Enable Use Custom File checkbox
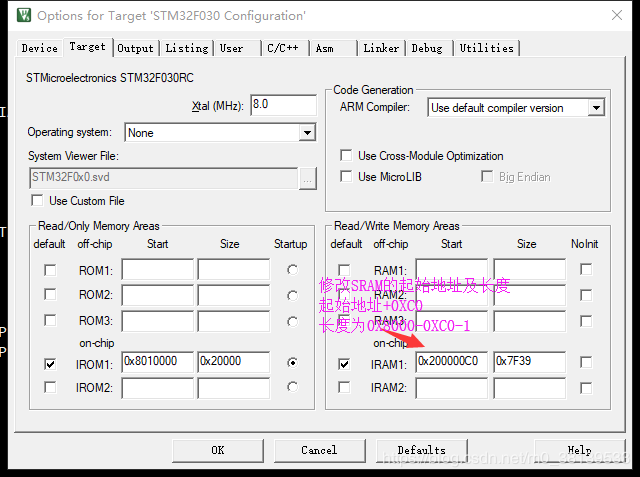This screenshot has width=640, height=477. tap(37, 200)
